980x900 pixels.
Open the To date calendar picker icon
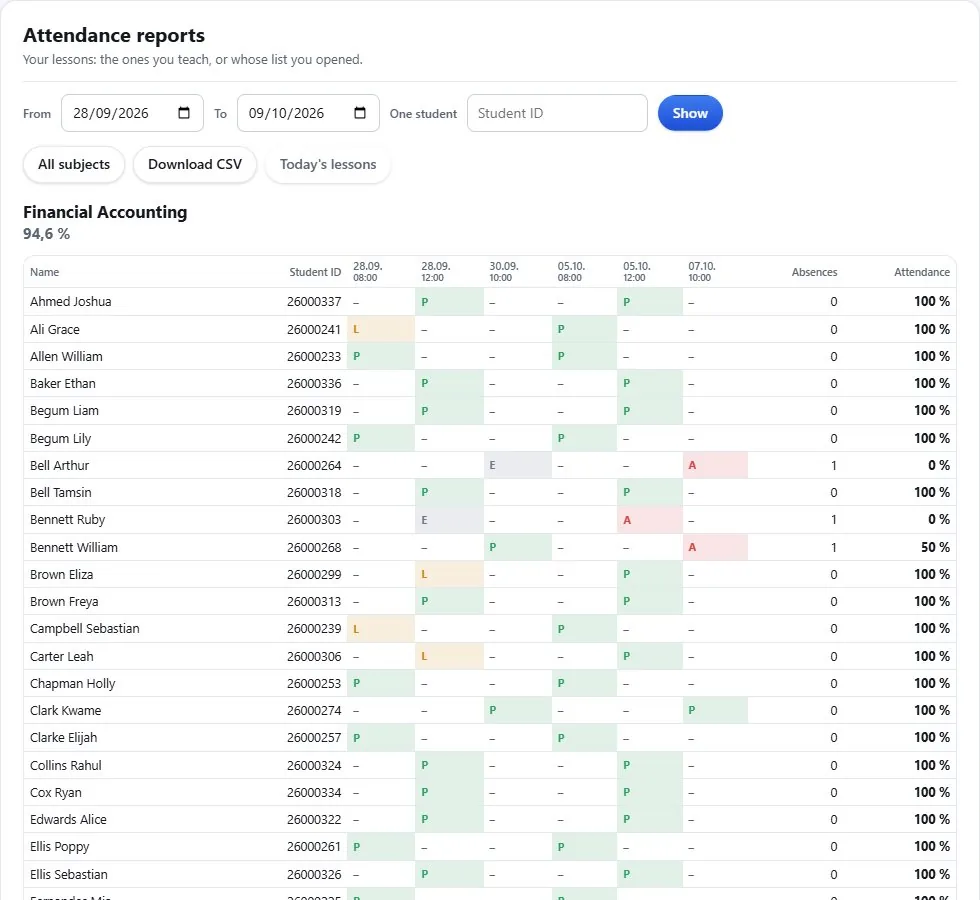(x=360, y=113)
